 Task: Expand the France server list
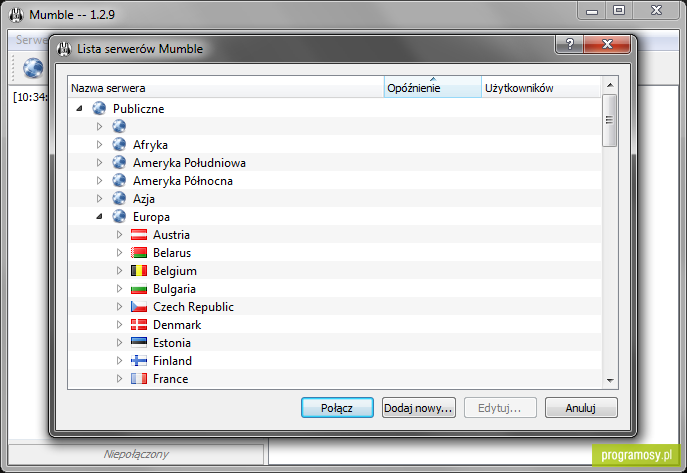point(119,378)
